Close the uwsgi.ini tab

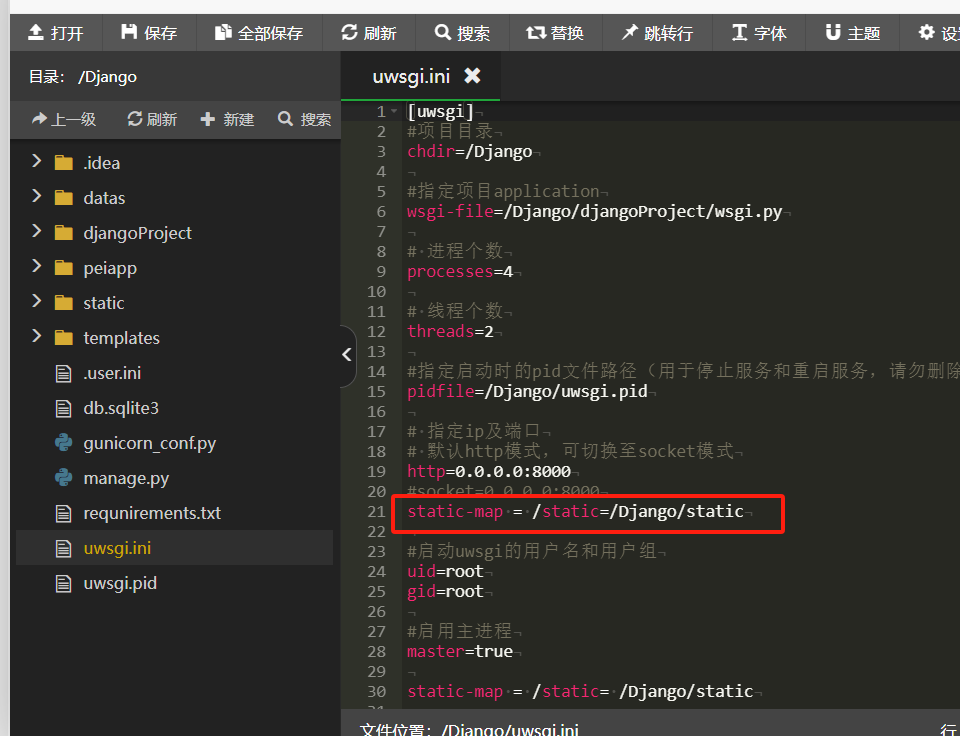(472, 76)
